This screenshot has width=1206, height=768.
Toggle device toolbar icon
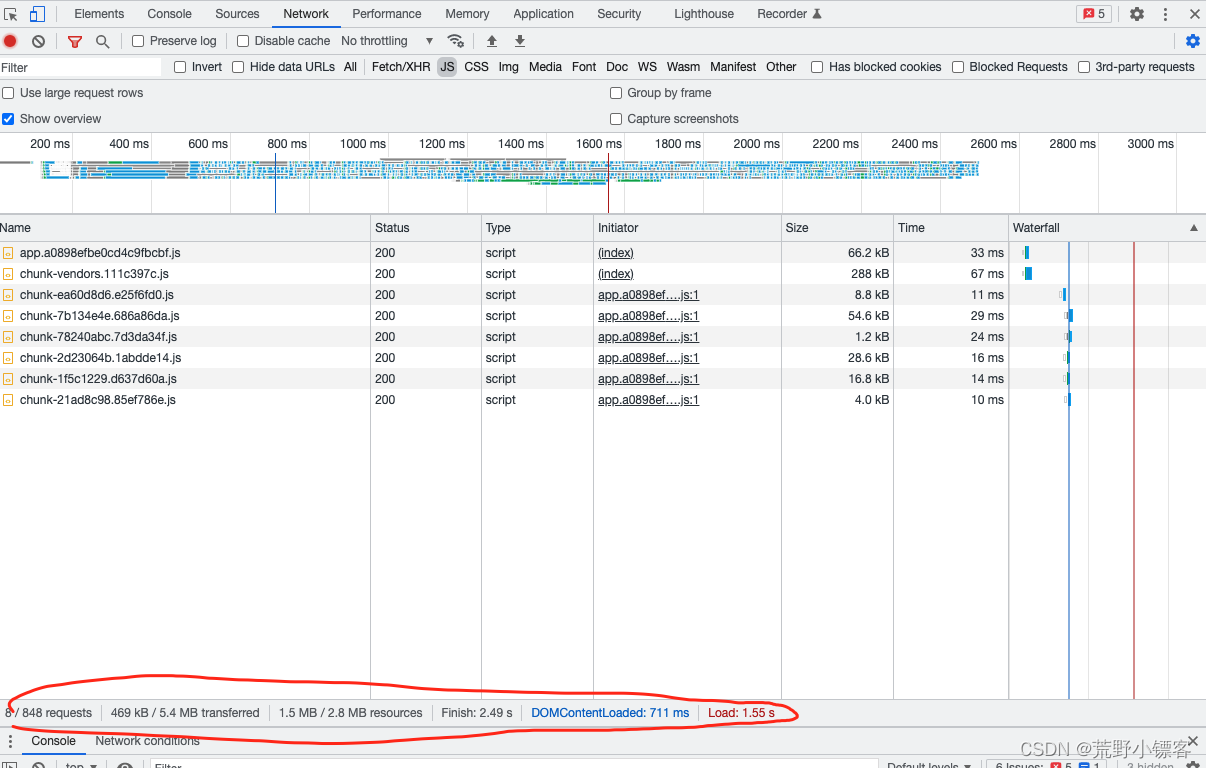coord(37,14)
